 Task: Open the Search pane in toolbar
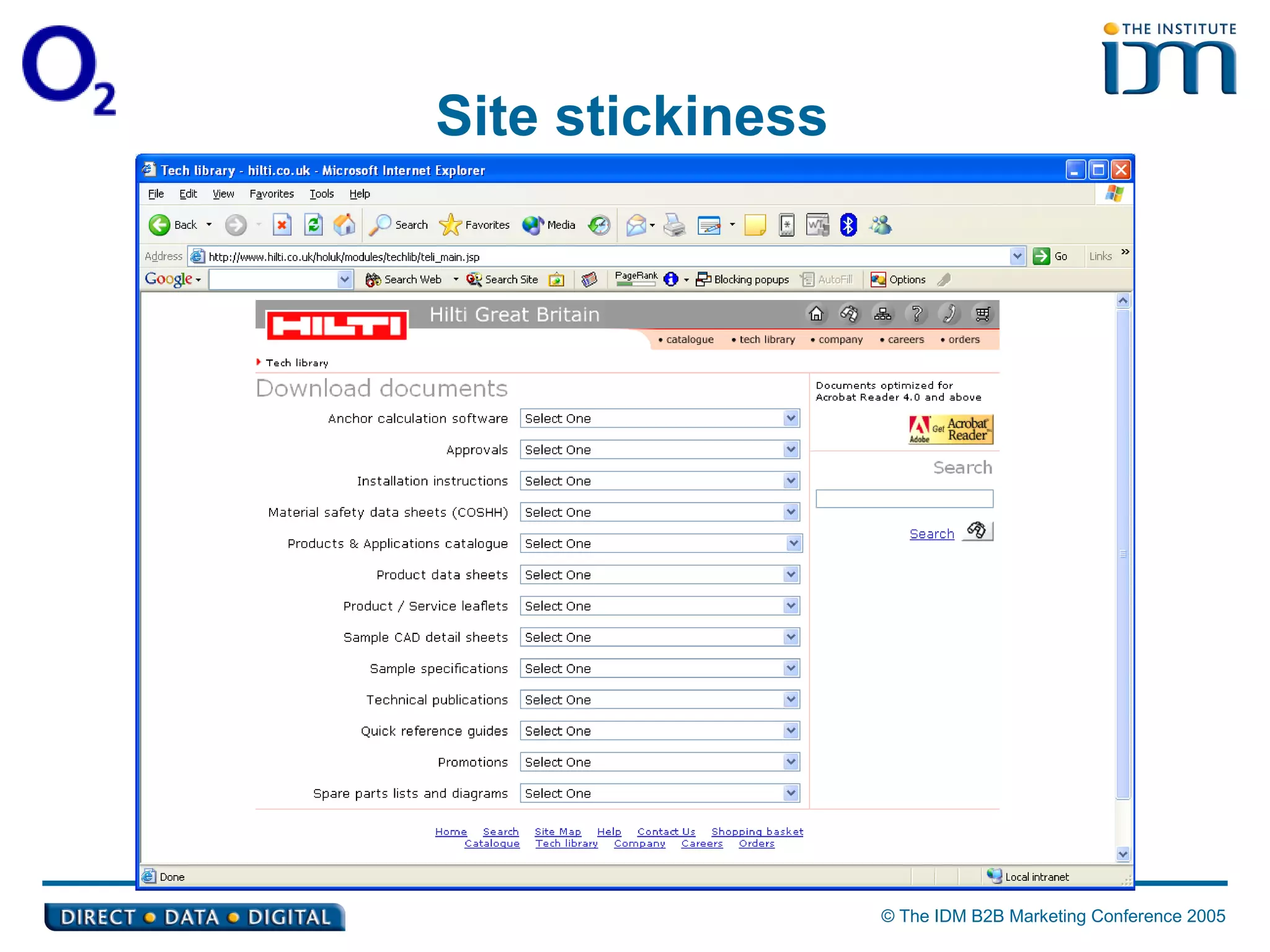[x=398, y=225]
